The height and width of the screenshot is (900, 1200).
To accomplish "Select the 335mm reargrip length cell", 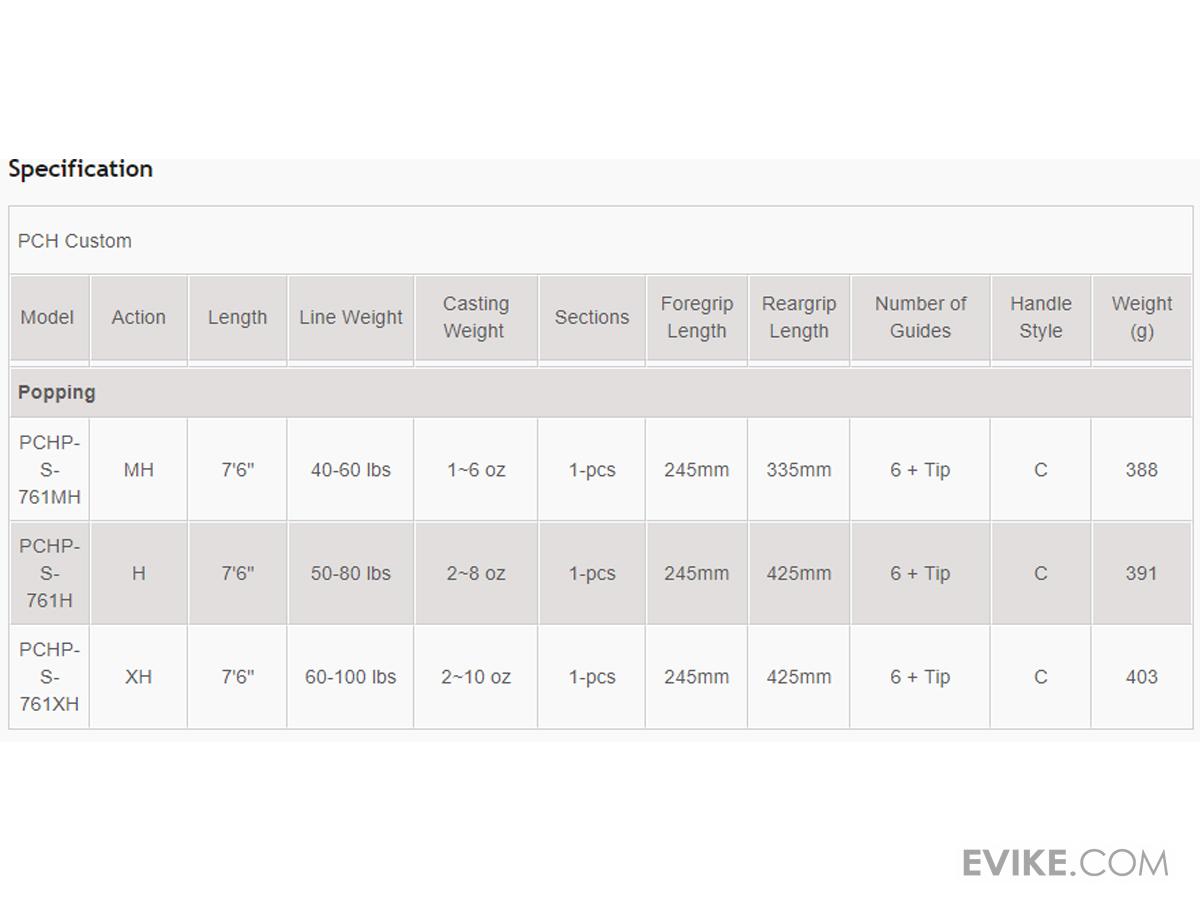I will [x=799, y=470].
